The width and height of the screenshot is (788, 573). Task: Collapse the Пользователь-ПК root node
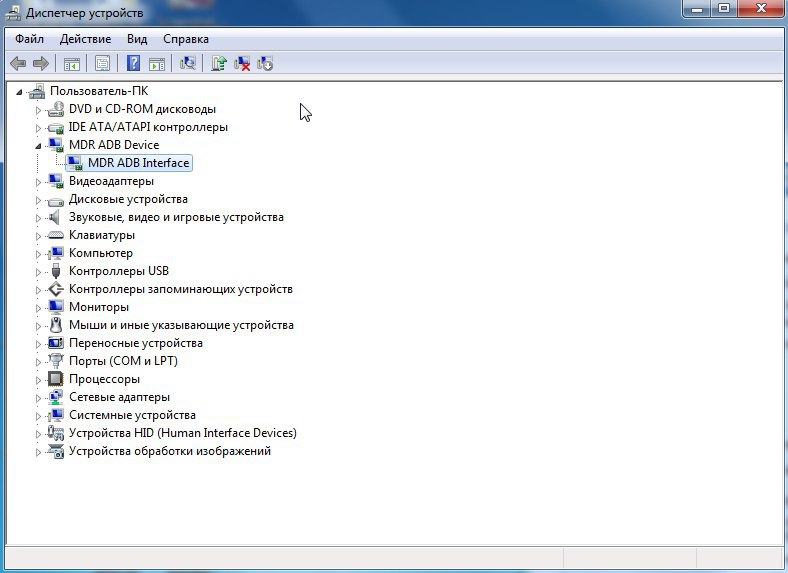pos(19,92)
